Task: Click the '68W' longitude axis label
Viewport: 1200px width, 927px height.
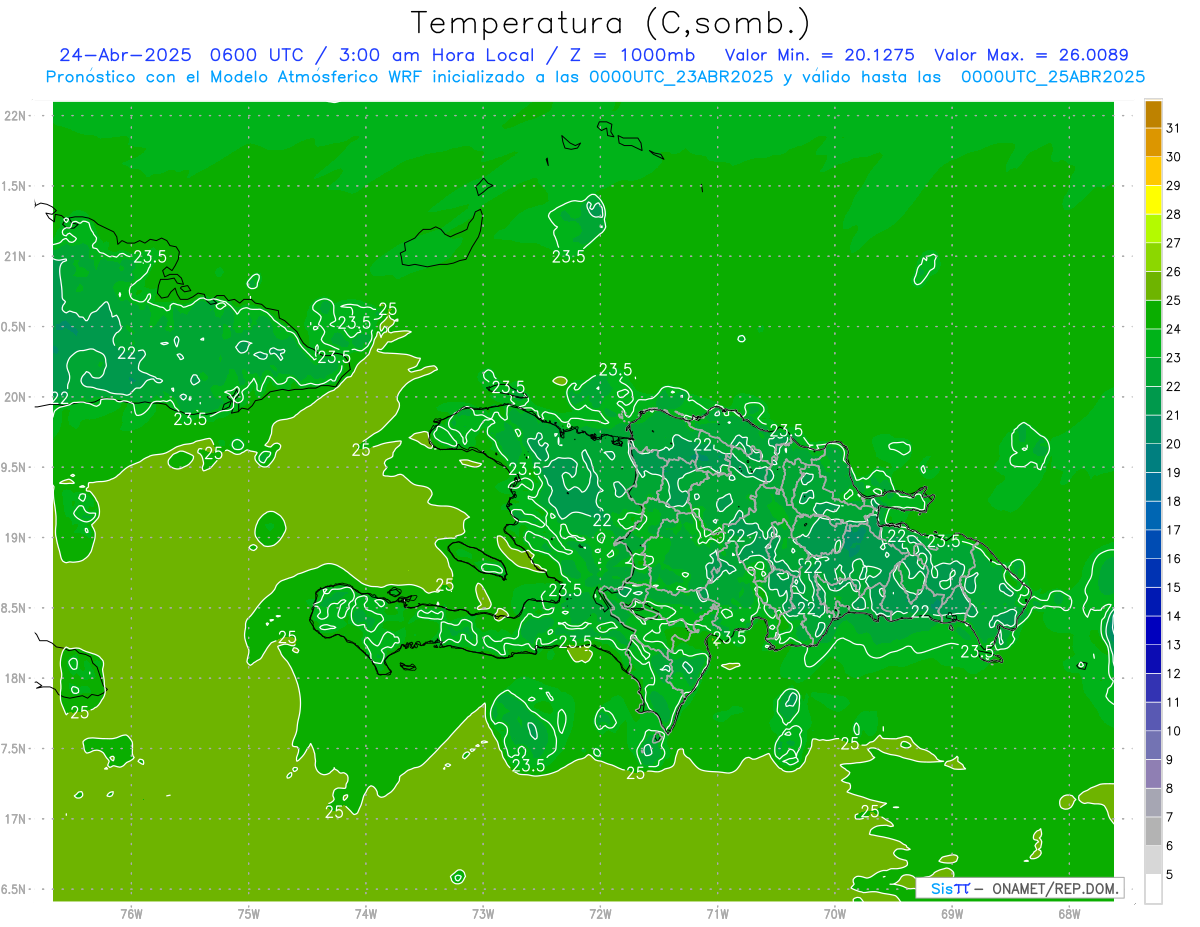Action: pos(1069,915)
